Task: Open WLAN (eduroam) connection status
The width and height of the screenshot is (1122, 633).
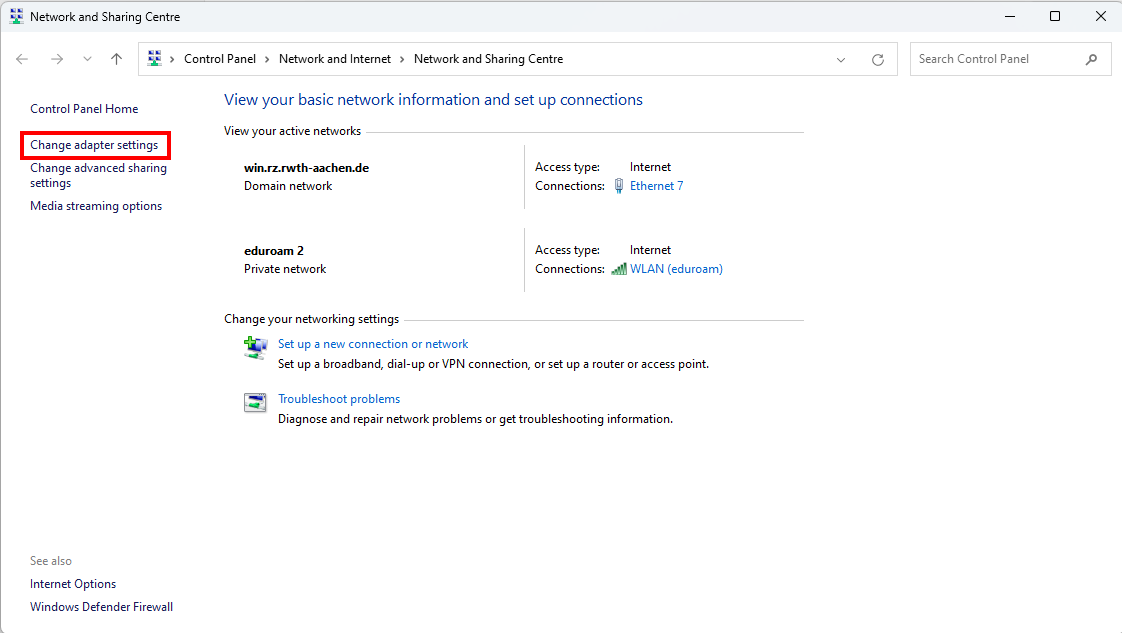Action: coord(676,269)
